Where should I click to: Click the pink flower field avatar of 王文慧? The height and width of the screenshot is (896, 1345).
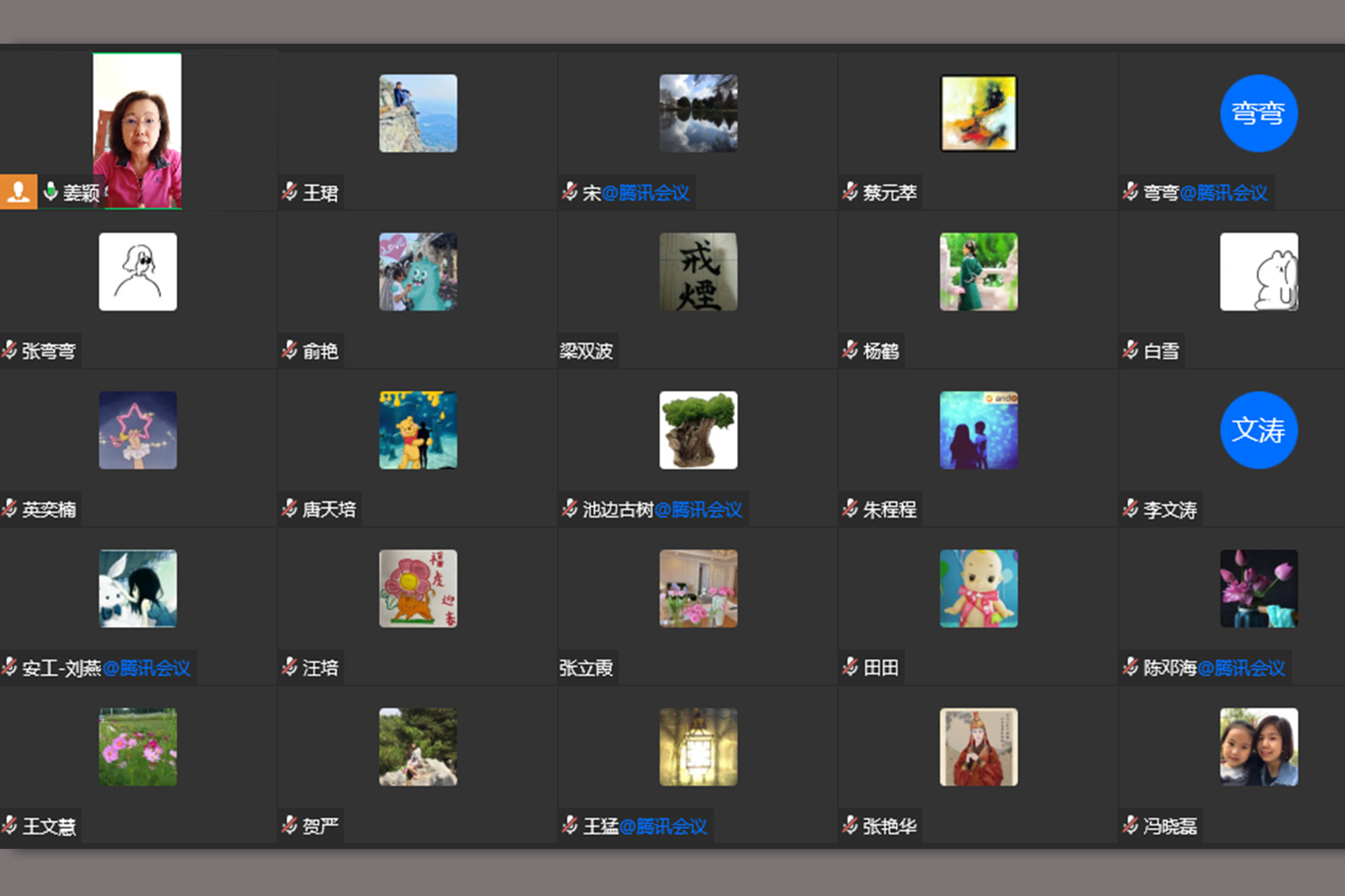[138, 747]
